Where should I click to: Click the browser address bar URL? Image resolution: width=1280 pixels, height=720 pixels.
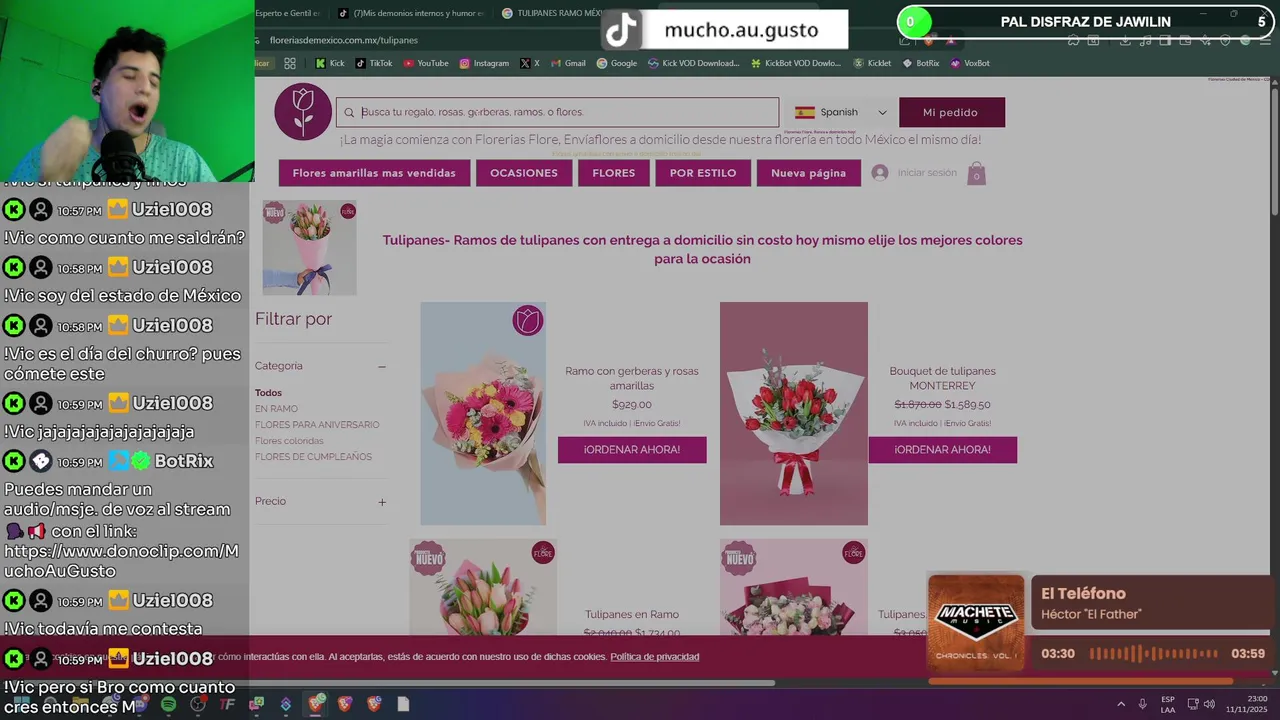click(344, 40)
